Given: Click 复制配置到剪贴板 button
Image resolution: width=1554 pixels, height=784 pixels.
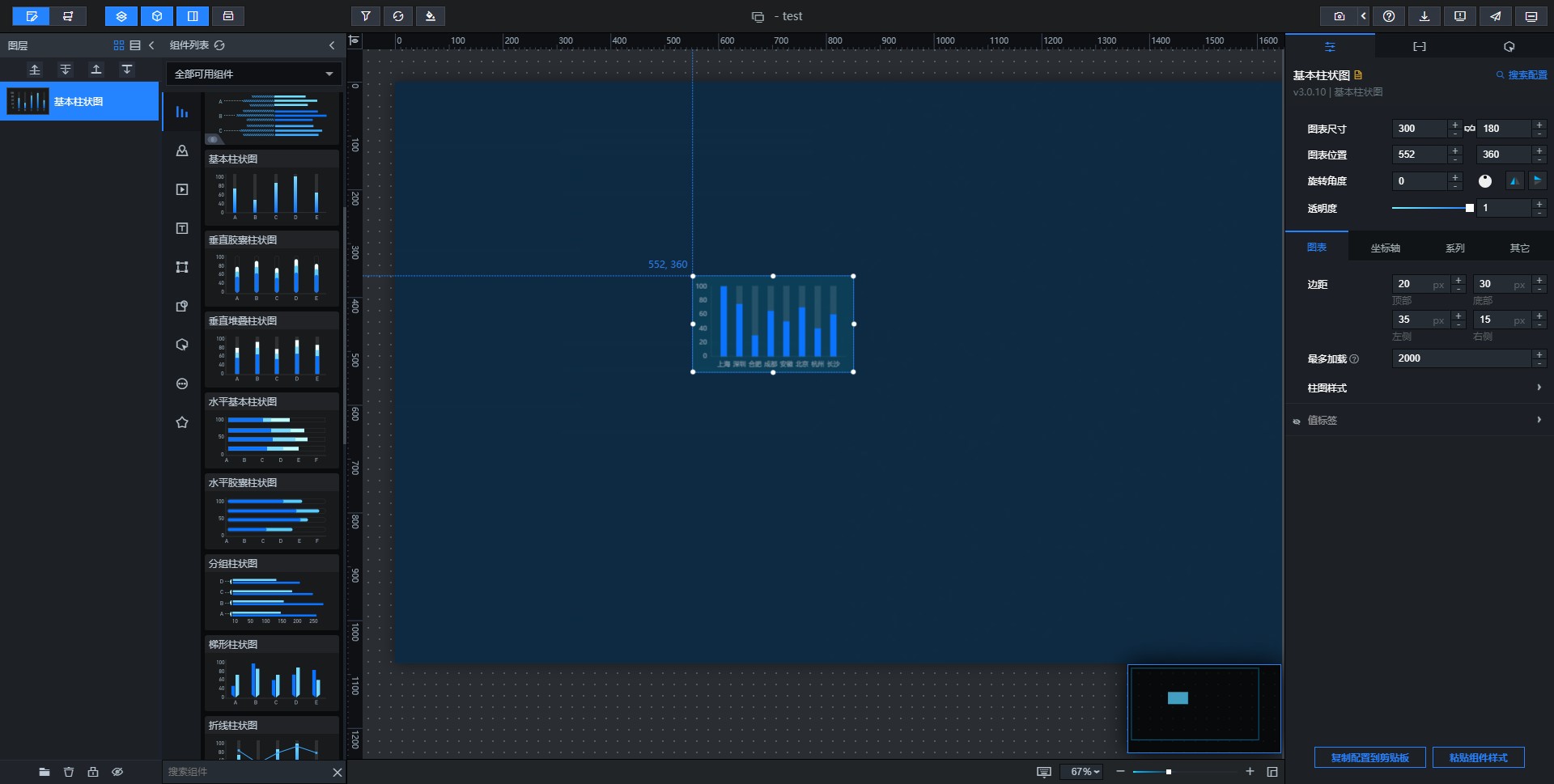Looking at the screenshot, I should [1370, 758].
